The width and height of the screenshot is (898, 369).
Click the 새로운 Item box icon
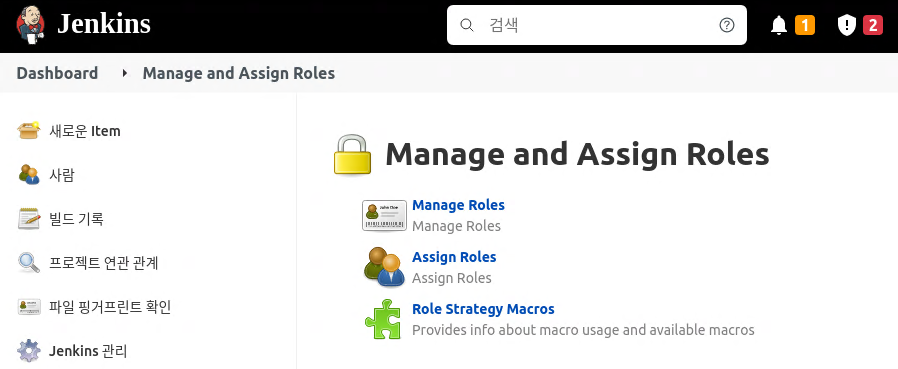click(x=29, y=131)
